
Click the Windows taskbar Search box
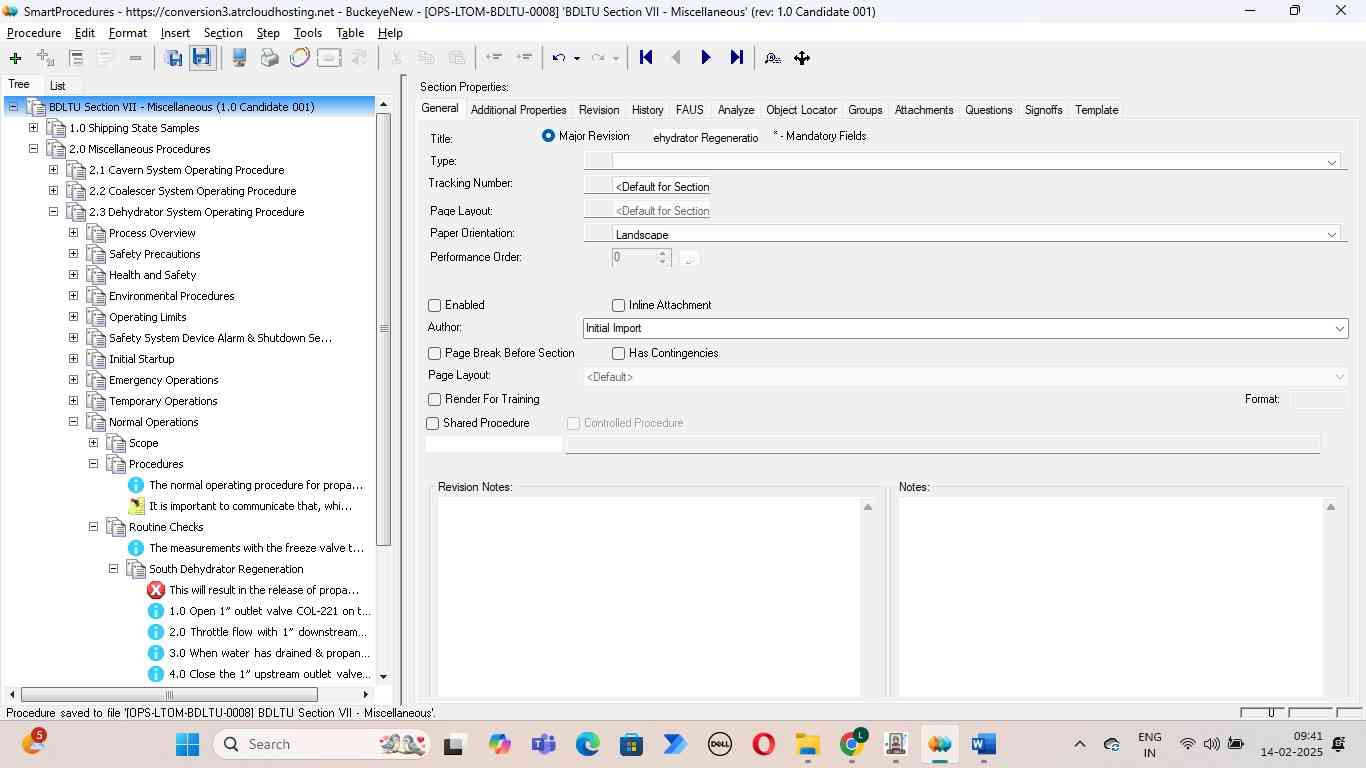pyautogui.click(x=322, y=744)
